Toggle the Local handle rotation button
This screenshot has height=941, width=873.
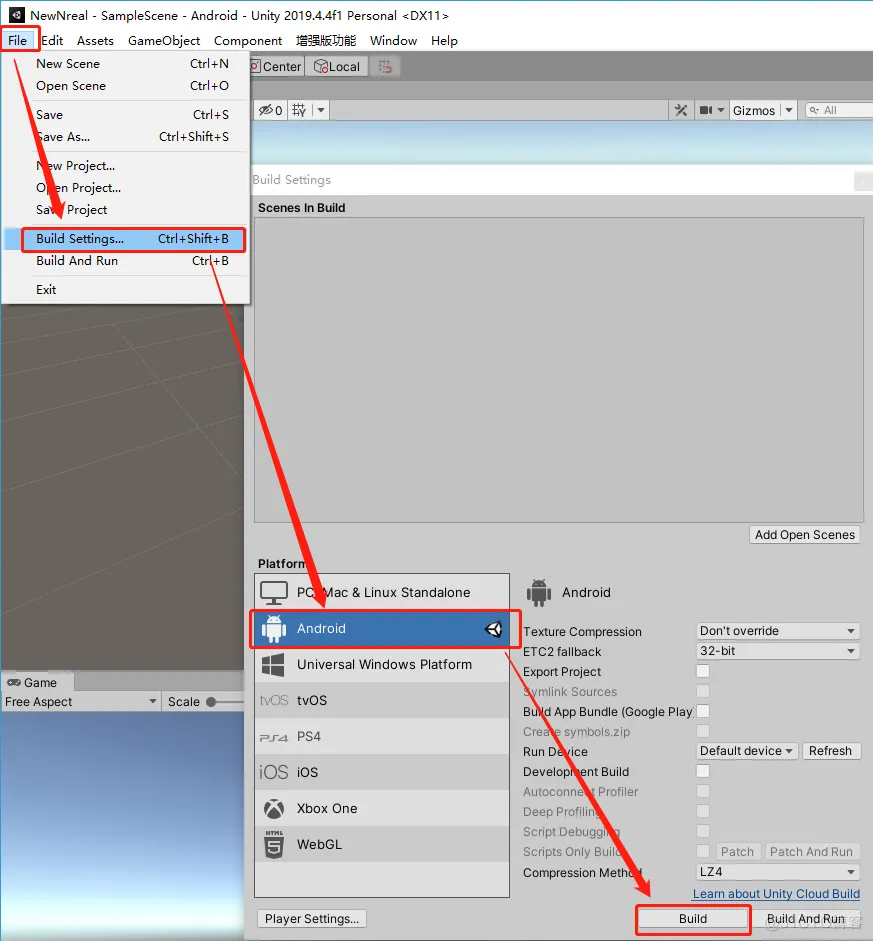click(337, 67)
